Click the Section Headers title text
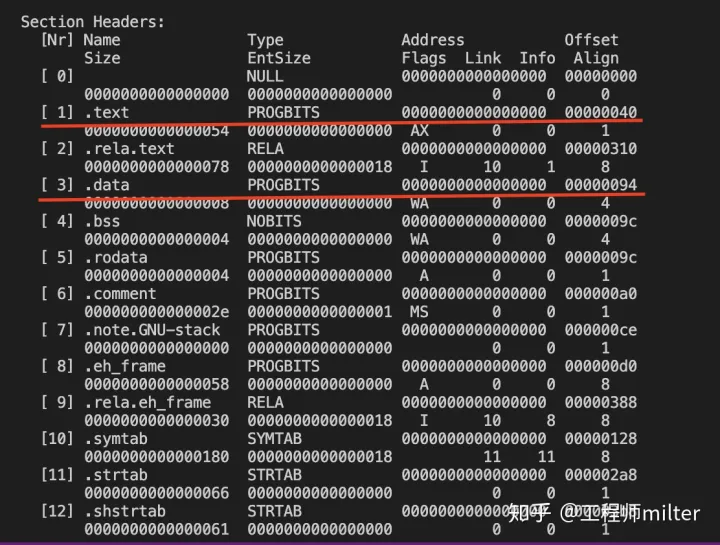This screenshot has width=720, height=545. coord(93,22)
